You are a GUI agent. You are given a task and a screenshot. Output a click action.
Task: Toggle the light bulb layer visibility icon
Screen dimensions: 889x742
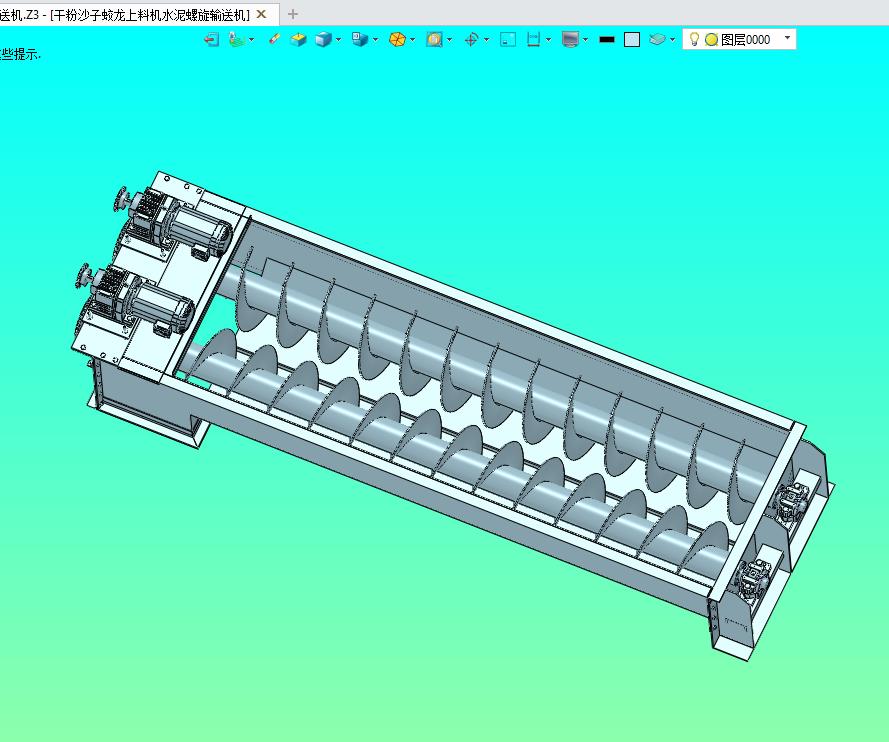click(x=693, y=39)
